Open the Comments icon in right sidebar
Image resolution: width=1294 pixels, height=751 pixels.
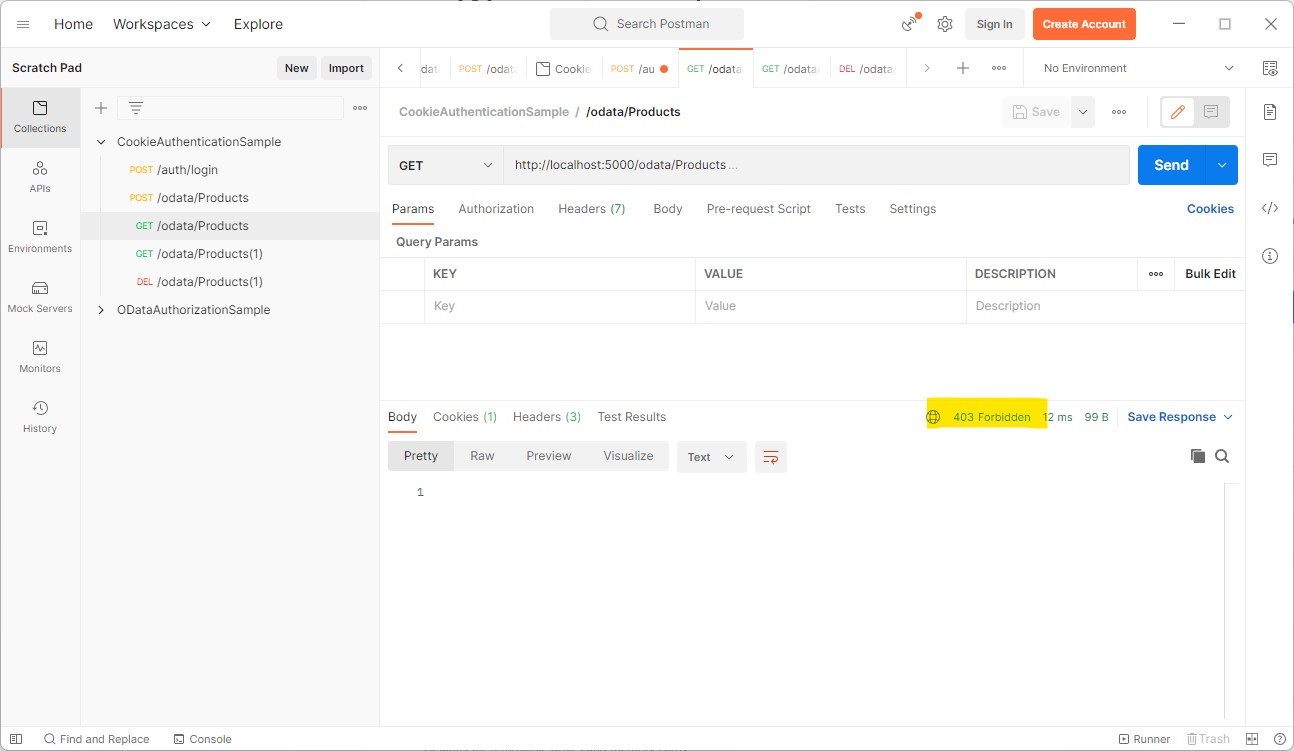(1270, 160)
